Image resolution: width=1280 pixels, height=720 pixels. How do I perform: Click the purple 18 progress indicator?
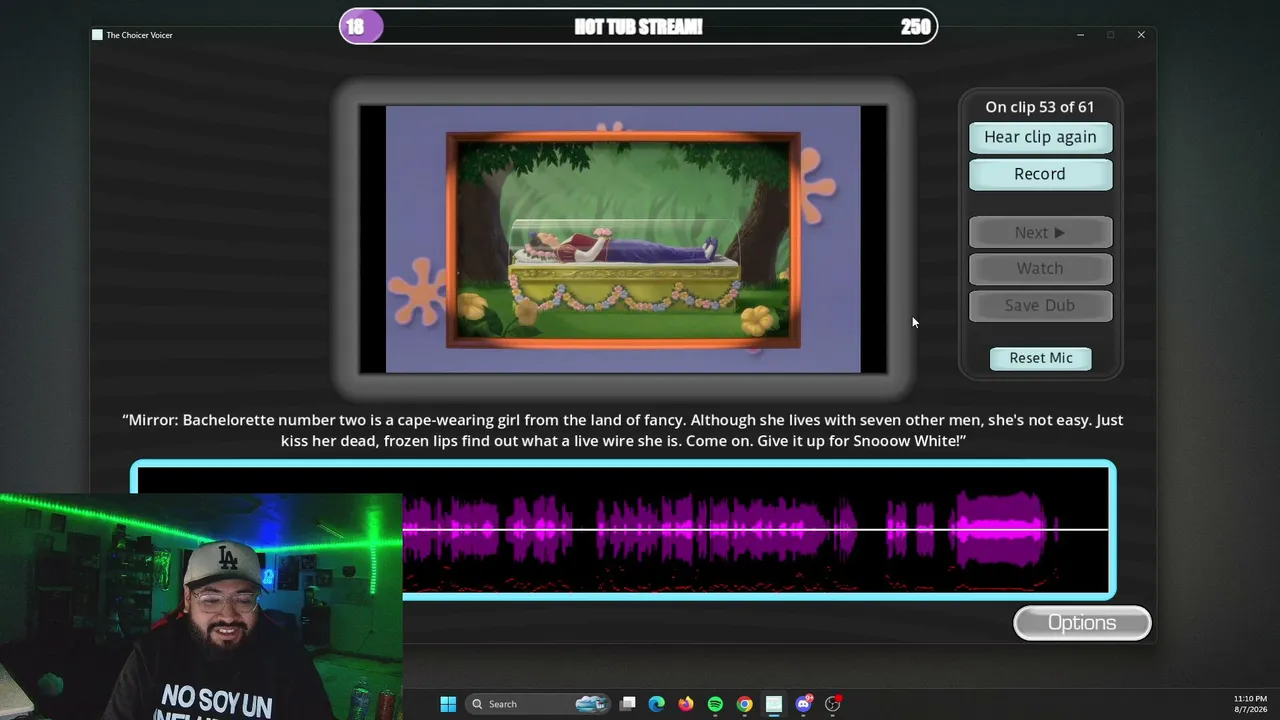(x=361, y=27)
